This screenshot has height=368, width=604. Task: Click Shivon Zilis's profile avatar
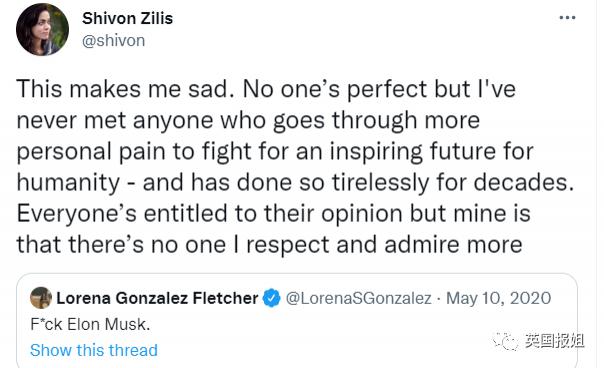[42, 30]
